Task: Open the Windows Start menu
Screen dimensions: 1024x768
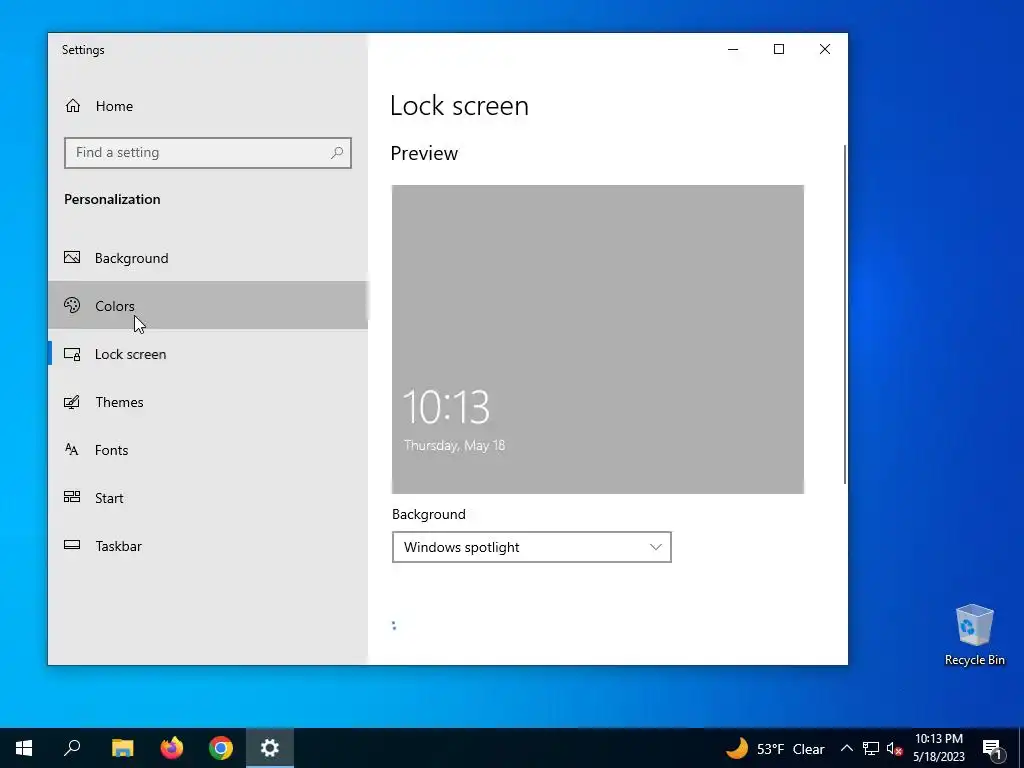Action: click(x=24, y=748)
